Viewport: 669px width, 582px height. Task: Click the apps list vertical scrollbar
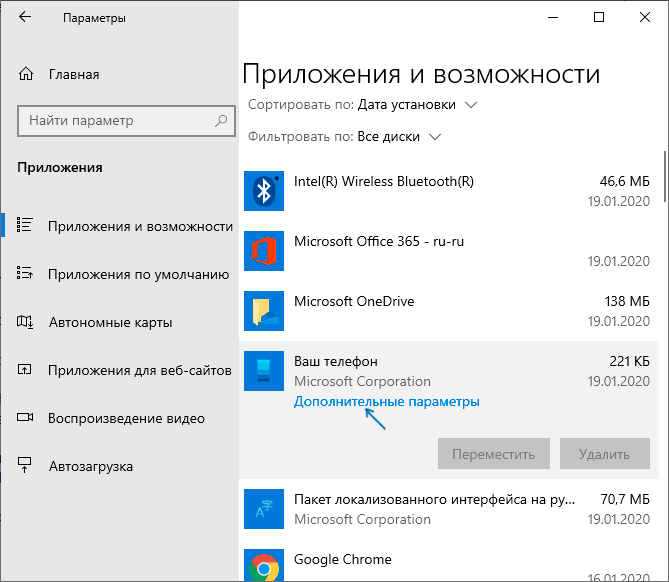click(665, 176)
